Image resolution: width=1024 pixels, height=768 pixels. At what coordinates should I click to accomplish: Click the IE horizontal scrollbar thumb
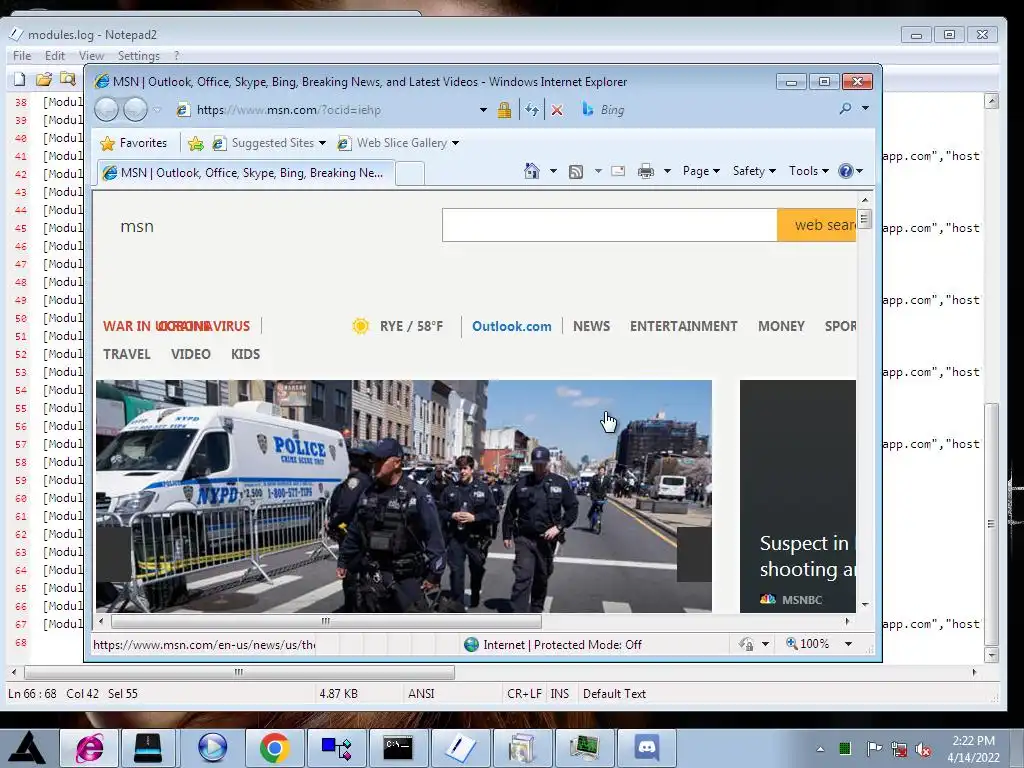tap(326, 621)
